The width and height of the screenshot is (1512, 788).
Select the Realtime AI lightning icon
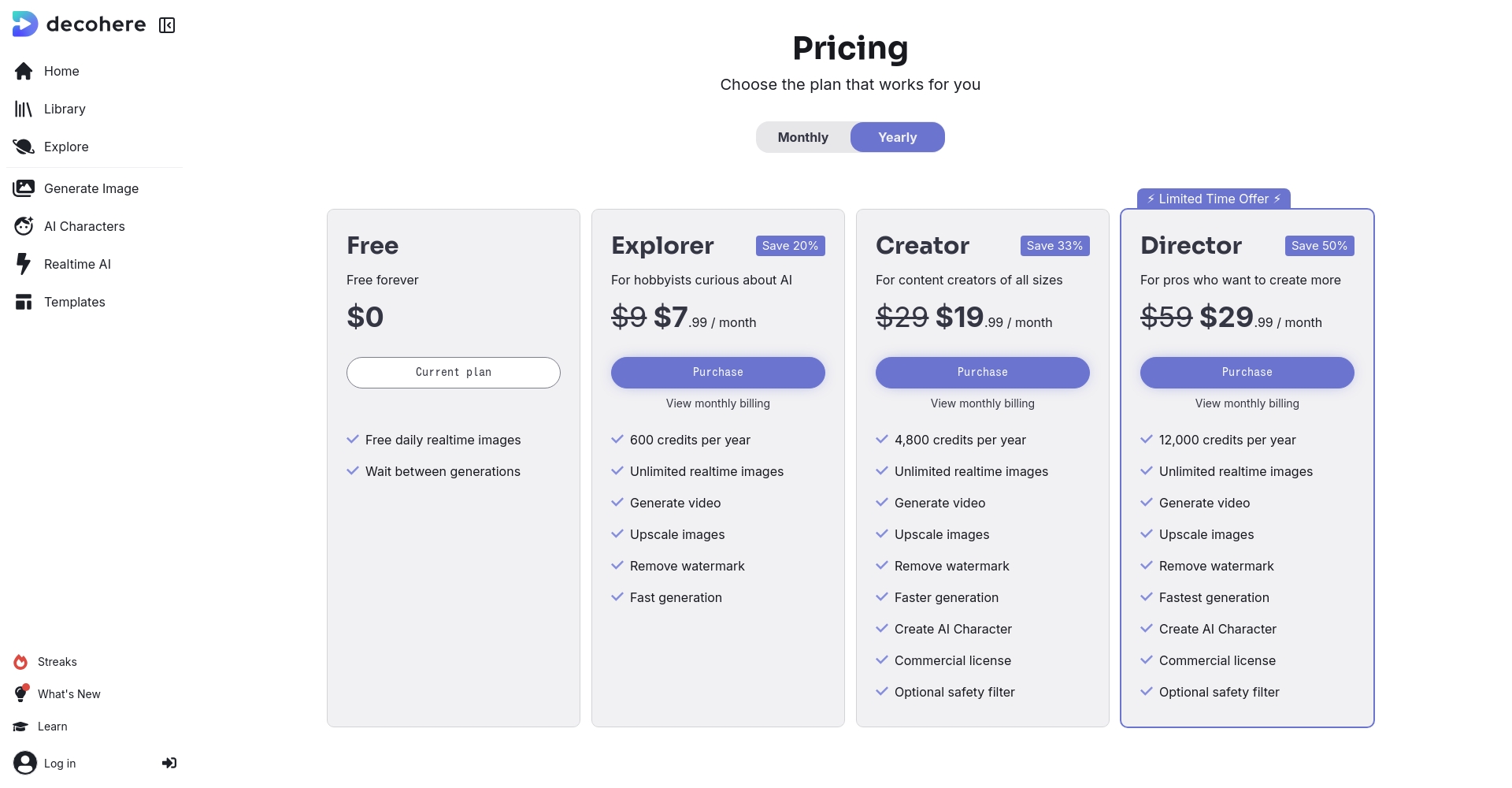pos(24,264)
